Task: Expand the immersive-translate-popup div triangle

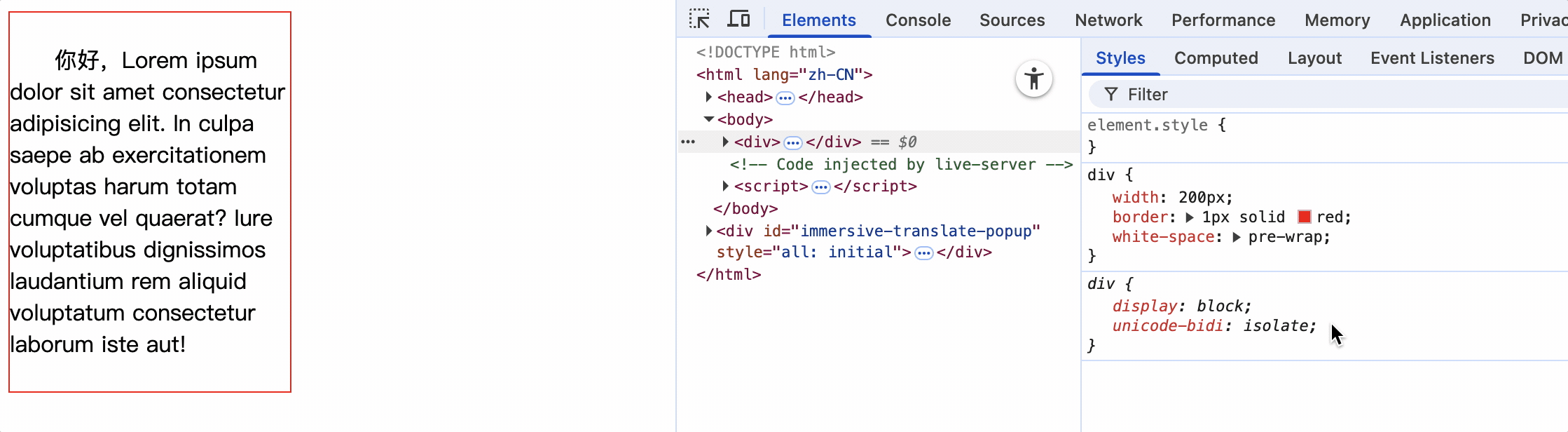Action: tap(708, 231)
